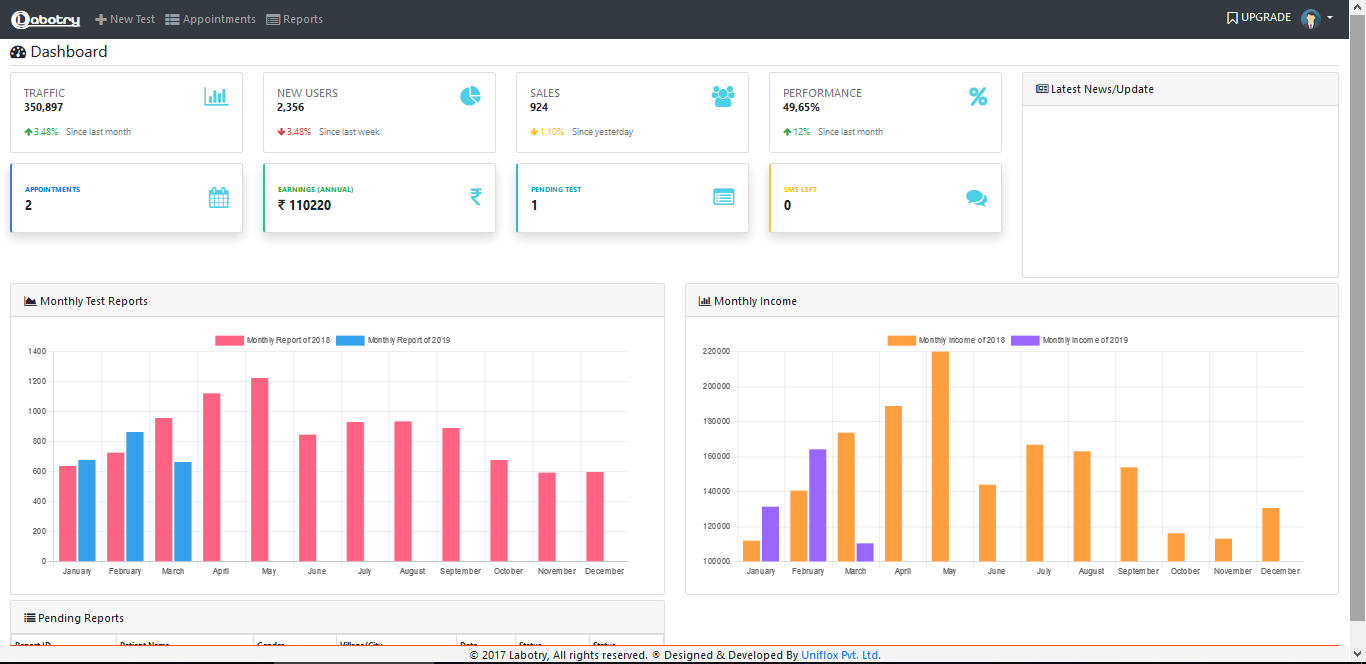Screen dimensions: 1366x664
Task: Click the Latest News newspaper icon
Action: coord(1042,89)
